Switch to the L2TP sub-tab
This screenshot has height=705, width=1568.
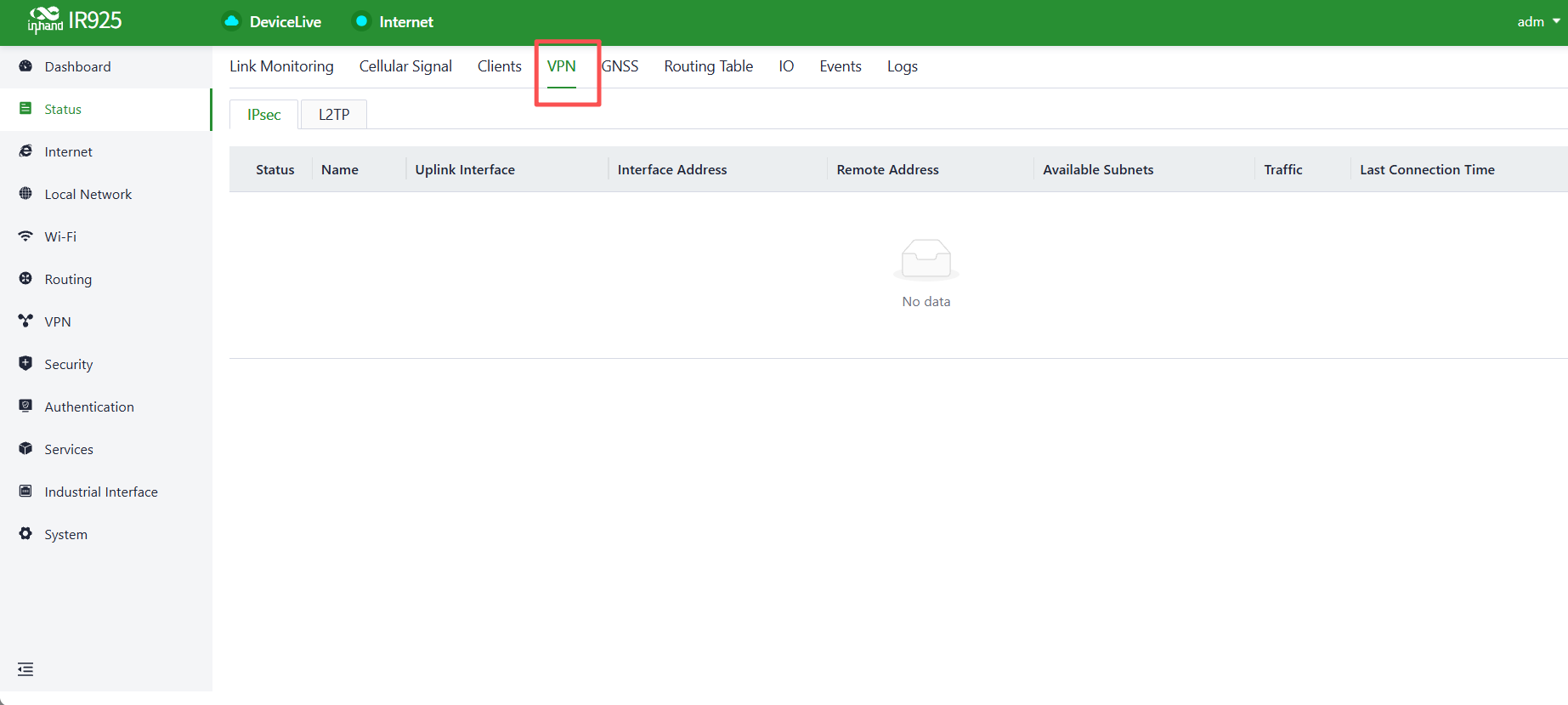(x=334, y=115)
